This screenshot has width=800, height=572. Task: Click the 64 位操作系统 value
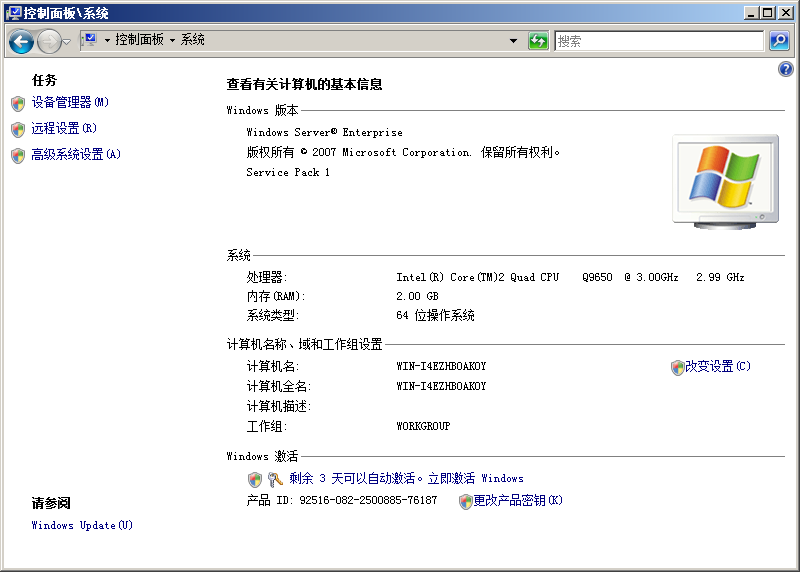(x=435, y=315)
